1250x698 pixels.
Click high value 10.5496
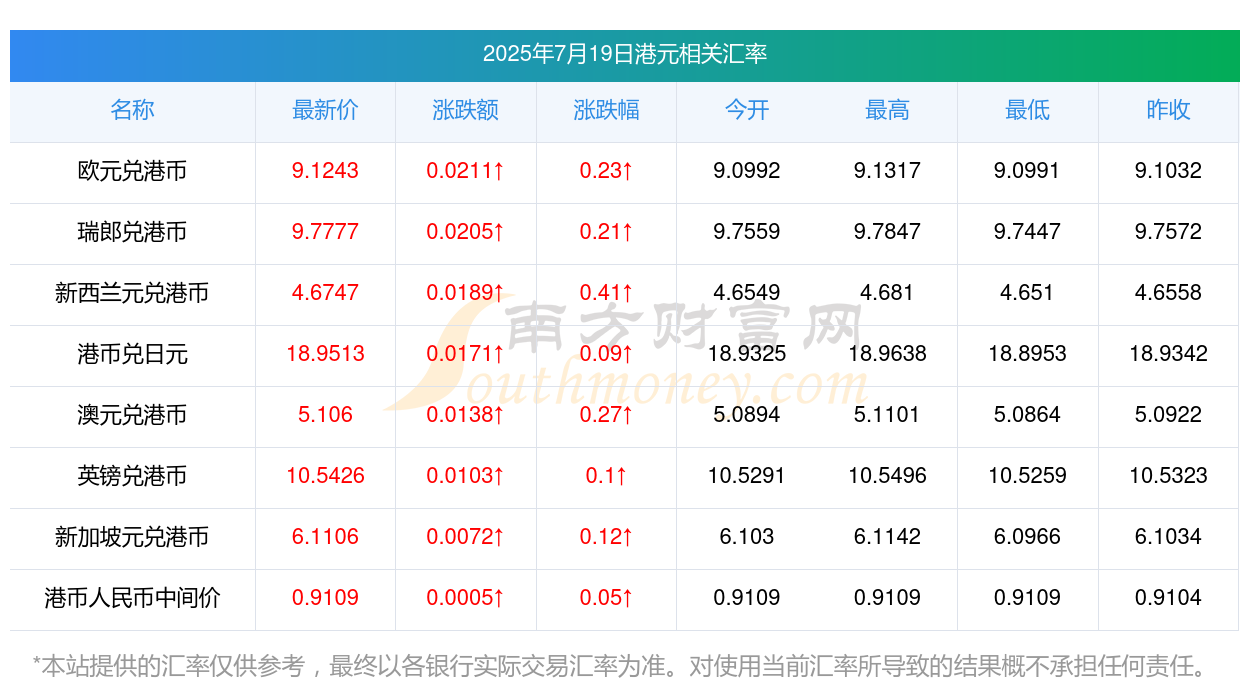(887, 476)
